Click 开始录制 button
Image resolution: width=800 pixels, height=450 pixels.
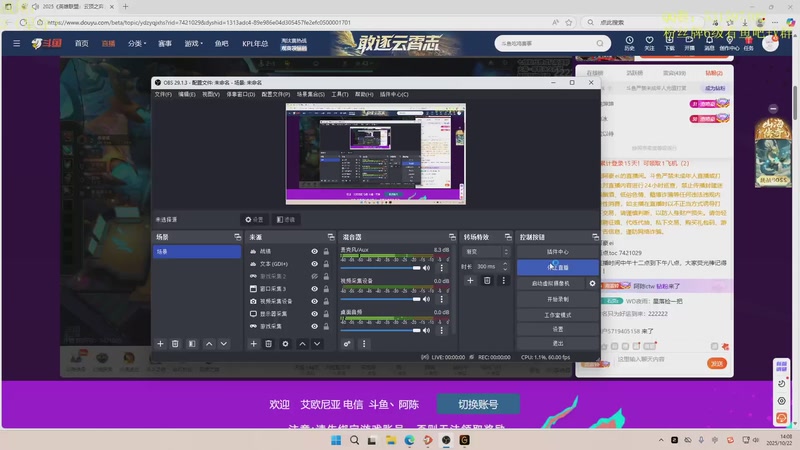(558, 299)
